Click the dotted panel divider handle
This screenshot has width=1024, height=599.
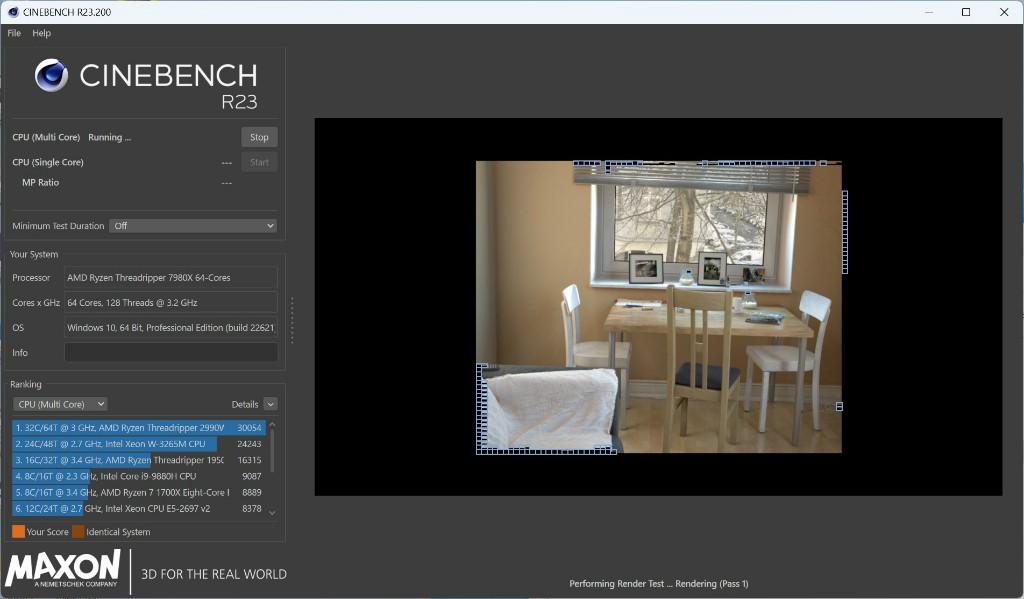[x=292, y=320]
